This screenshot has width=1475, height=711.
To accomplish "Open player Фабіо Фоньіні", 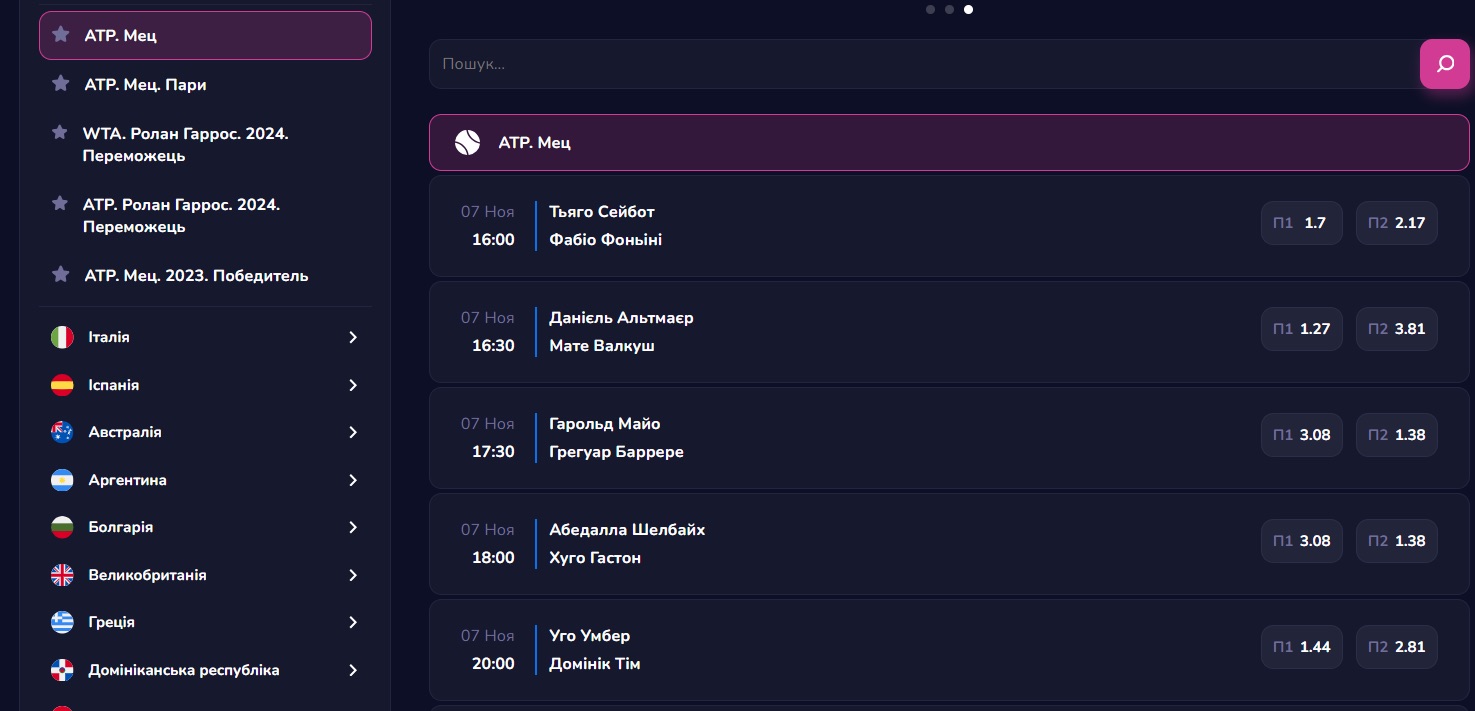I will point(606,240).
